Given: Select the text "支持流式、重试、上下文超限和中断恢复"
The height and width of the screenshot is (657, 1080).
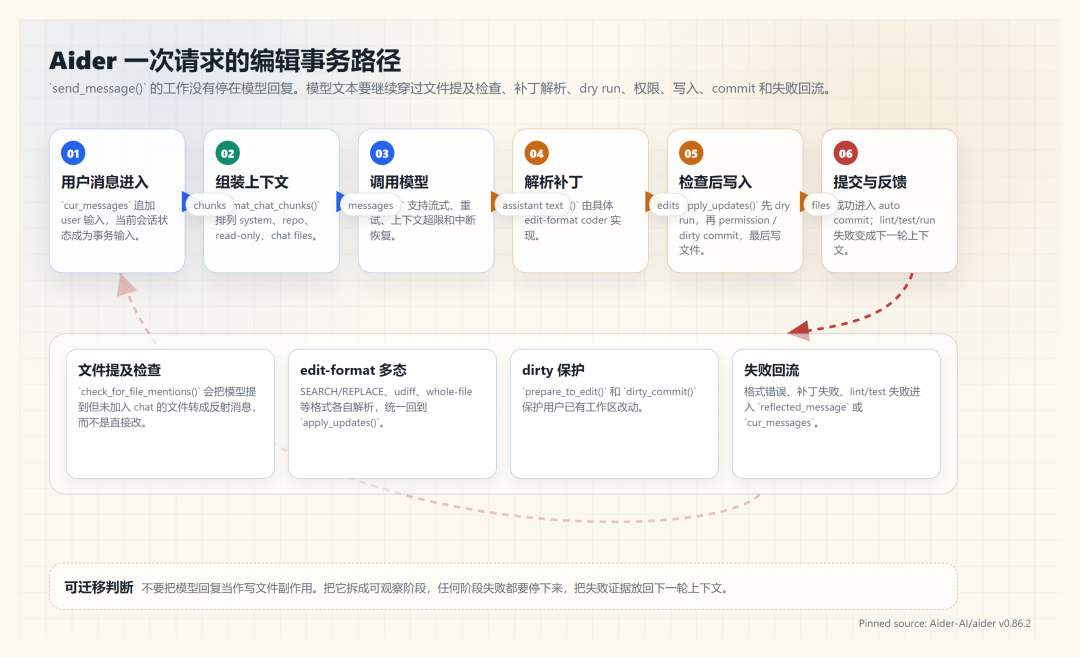Looking at the screenshot, I should [423, 220].
